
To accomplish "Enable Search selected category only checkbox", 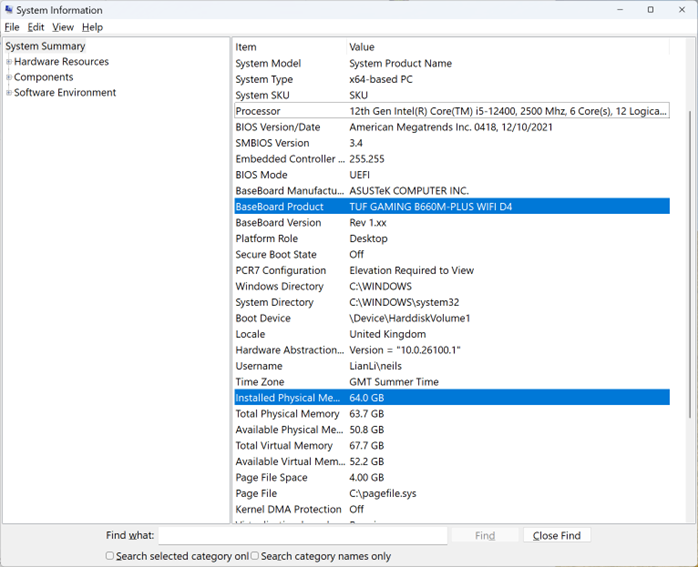I will click(x=110, y=555).
